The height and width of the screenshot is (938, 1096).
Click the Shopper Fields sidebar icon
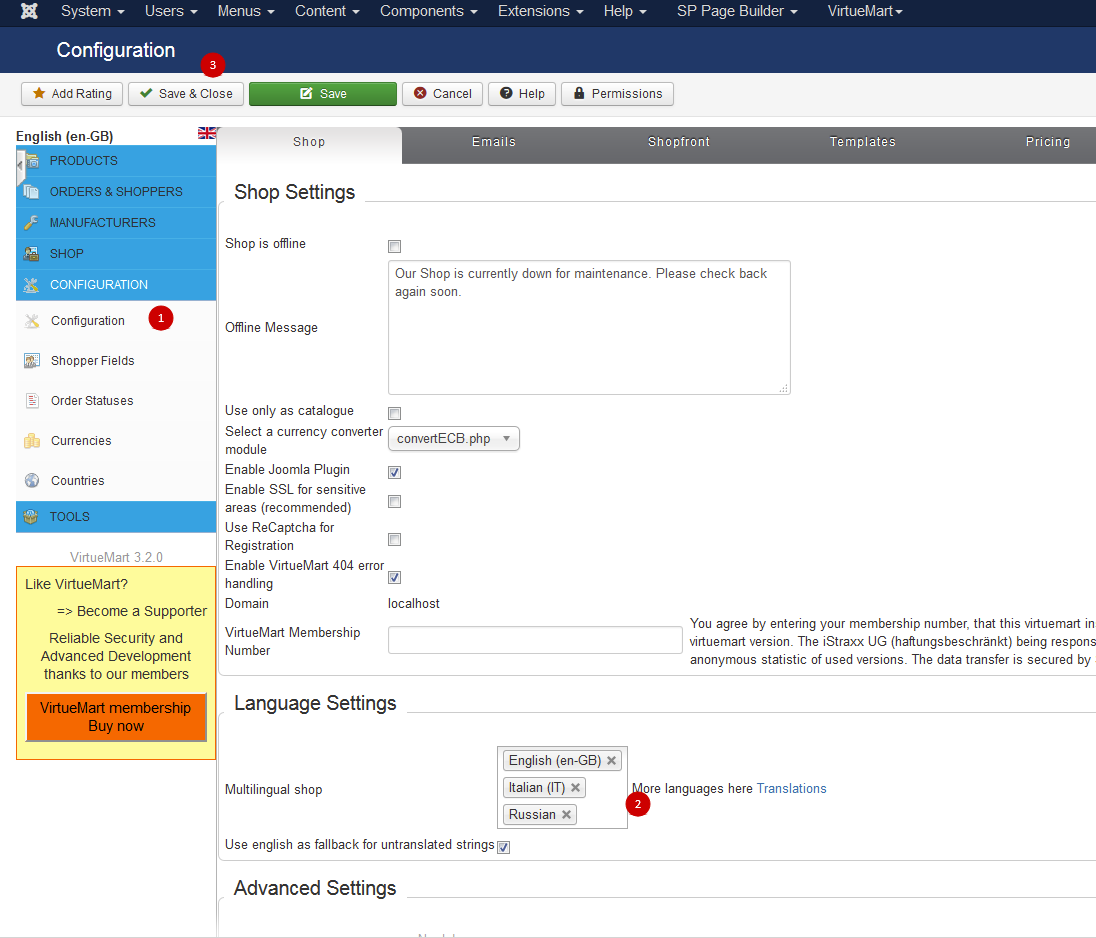[x=32, y=361]
